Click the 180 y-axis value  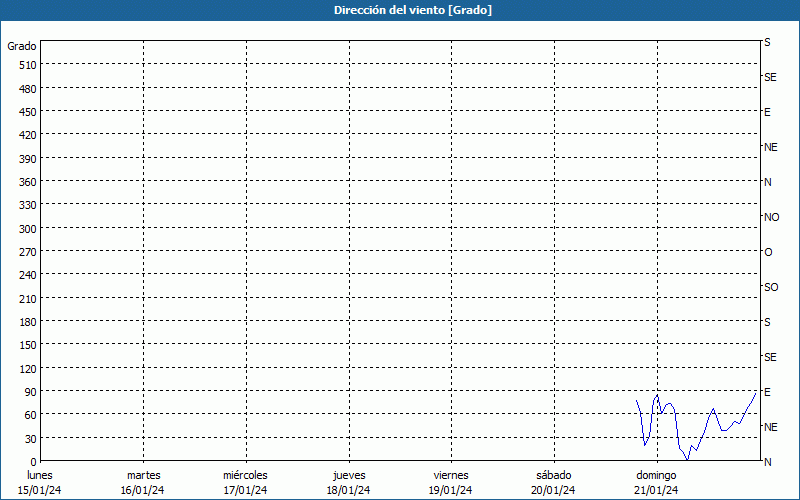pyautogui.click(x=28, y=322)
